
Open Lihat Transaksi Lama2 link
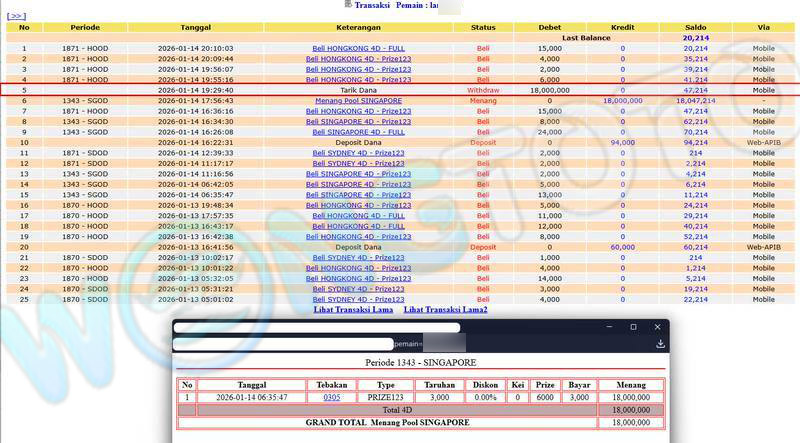point(445,310)
